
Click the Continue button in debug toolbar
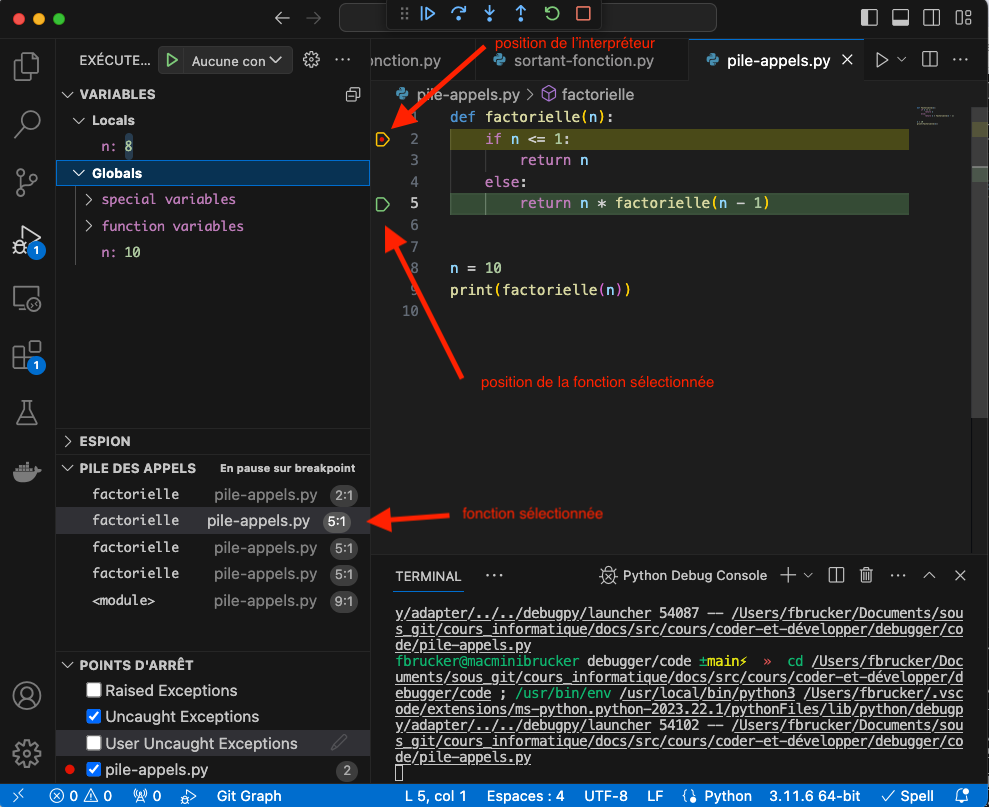pyautogui.click(x=428, y=14)
